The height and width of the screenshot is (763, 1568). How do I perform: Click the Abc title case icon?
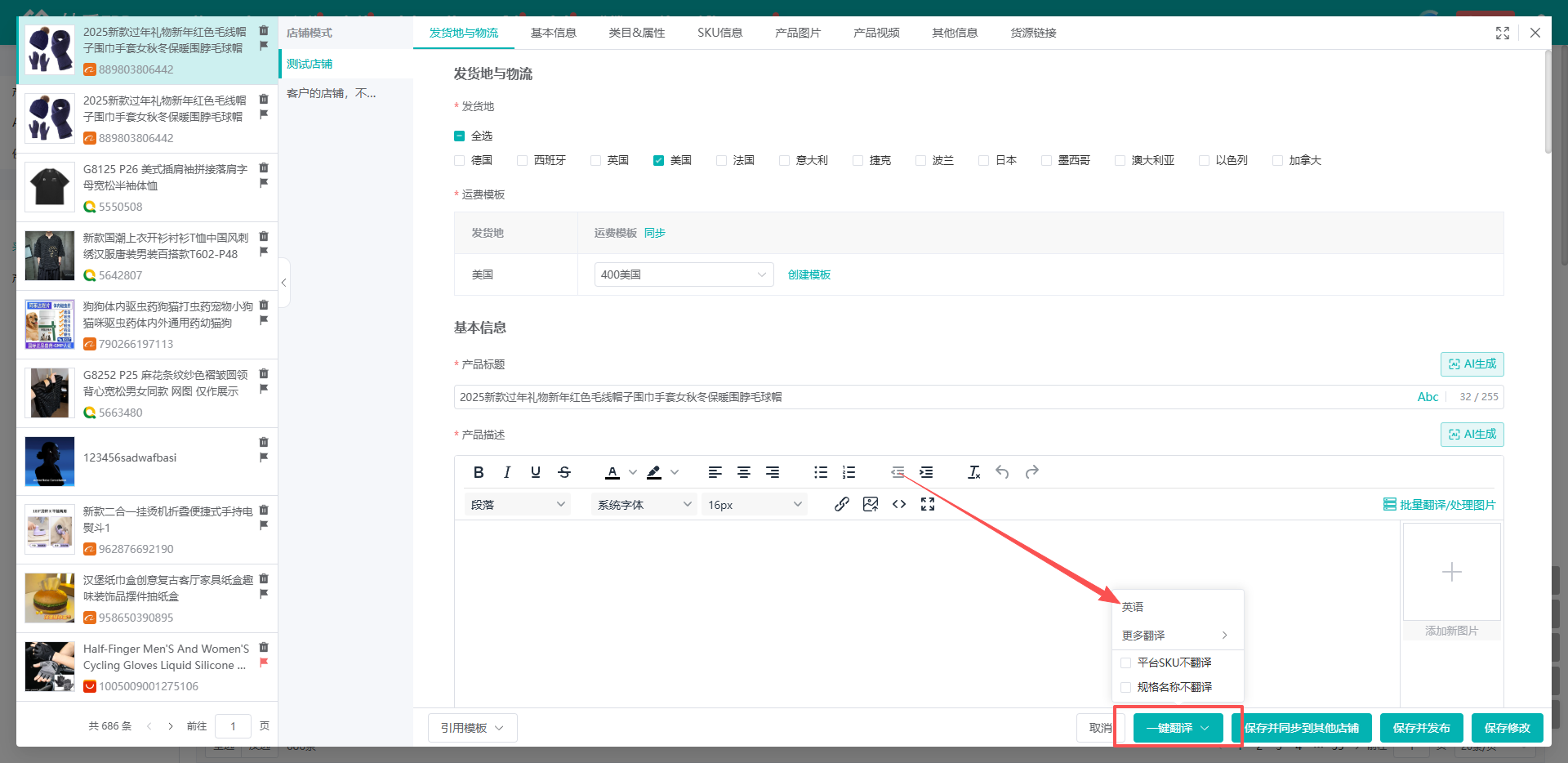[1428, 397]
